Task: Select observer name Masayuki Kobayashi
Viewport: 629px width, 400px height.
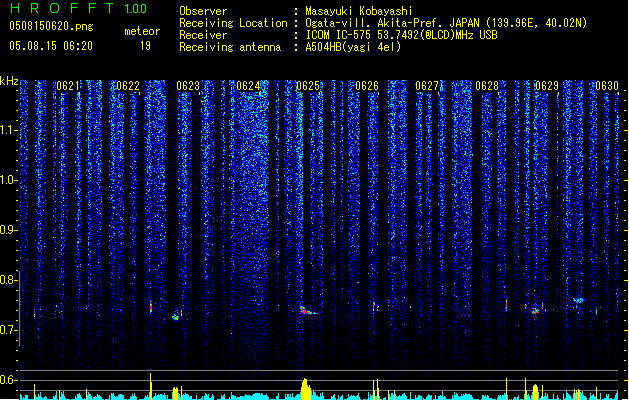Action: [359, 11]
